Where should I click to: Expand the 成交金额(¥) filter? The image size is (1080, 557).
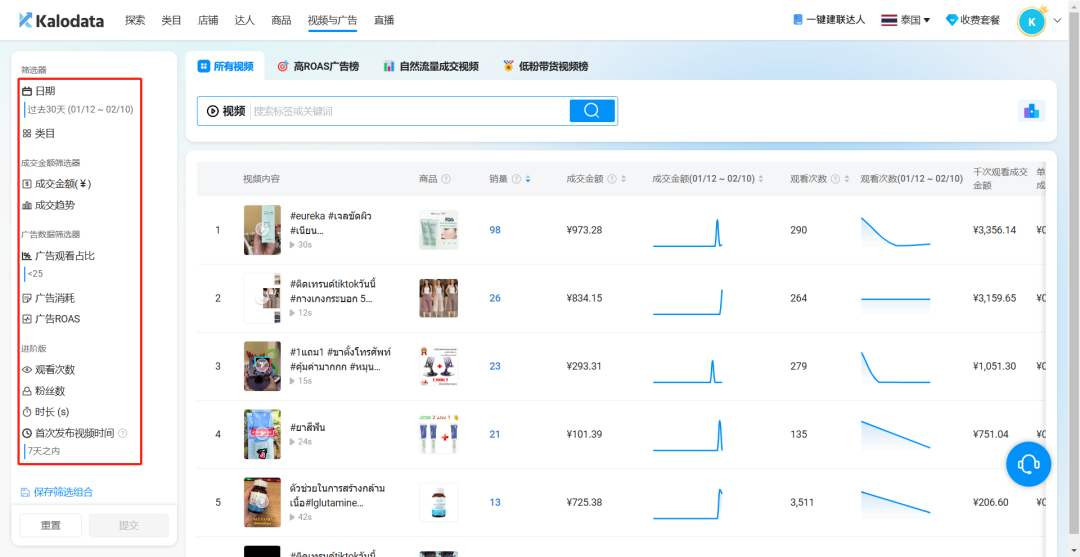click(x=56, y=184)
